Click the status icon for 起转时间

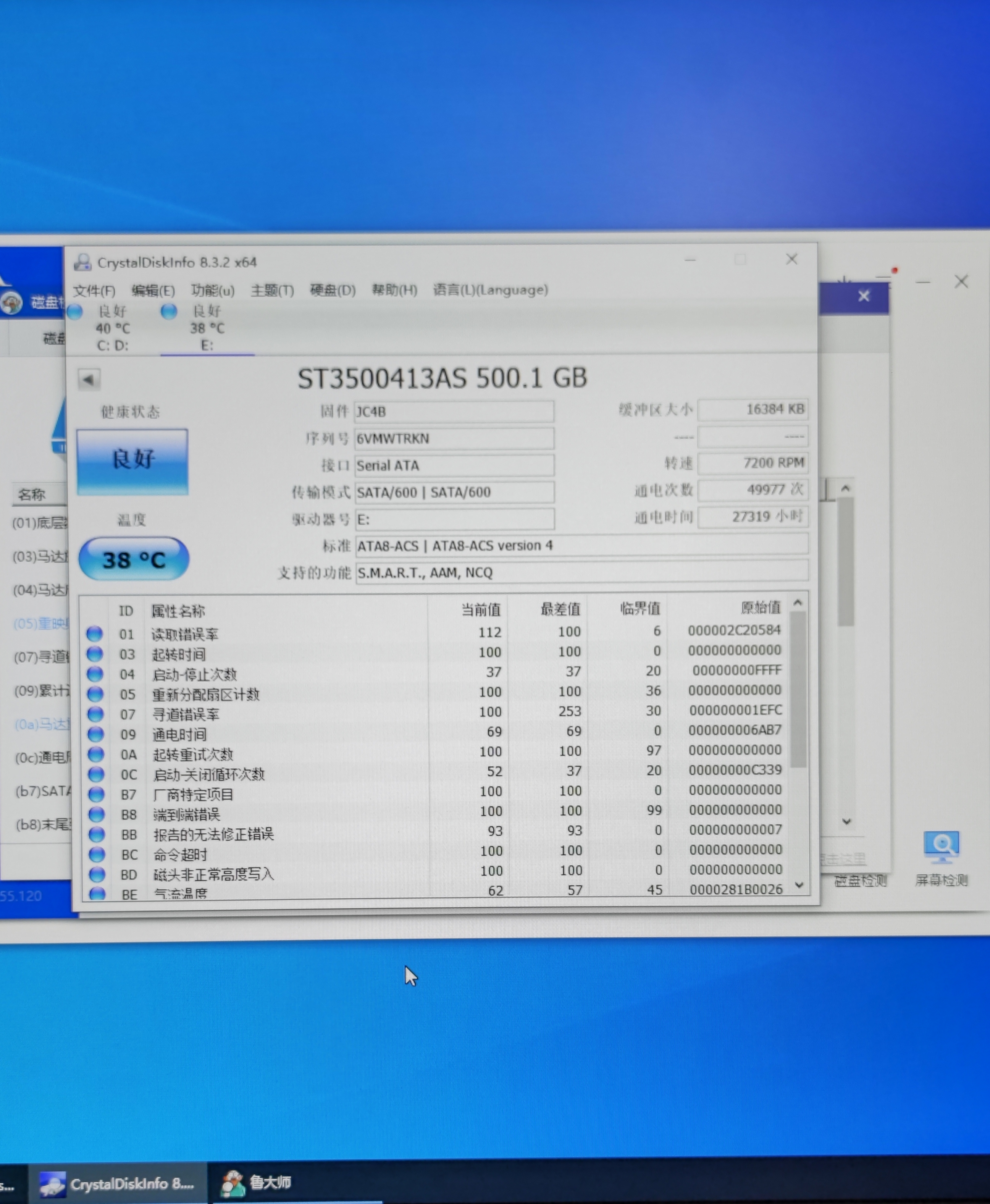coord(95,654)
